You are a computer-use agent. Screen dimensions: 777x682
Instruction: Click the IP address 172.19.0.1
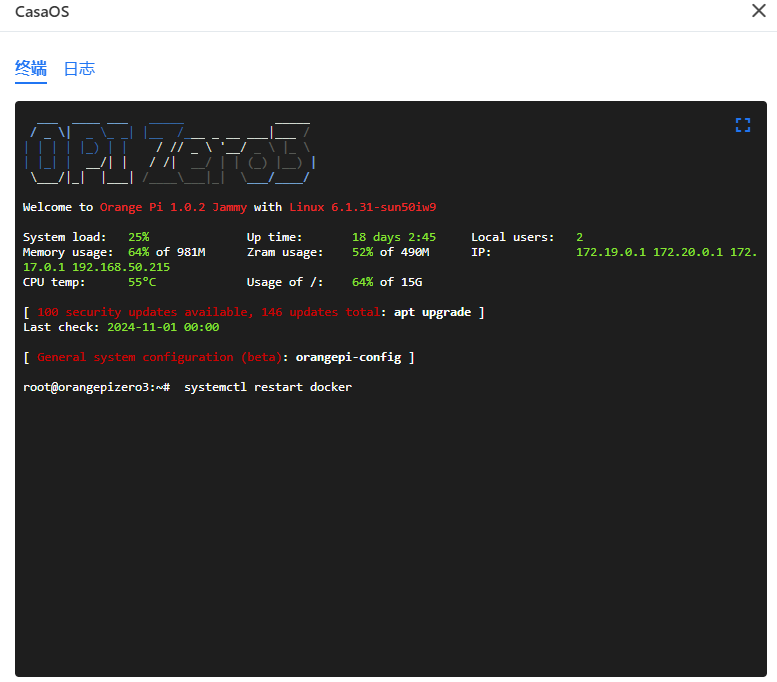tap(611, 252)
